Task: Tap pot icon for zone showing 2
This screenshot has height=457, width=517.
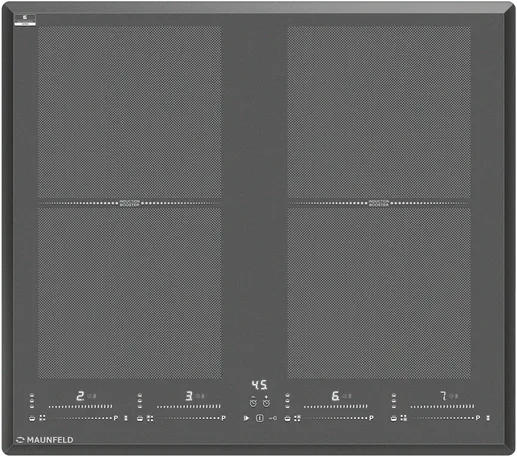Action: tap(32, 418)
